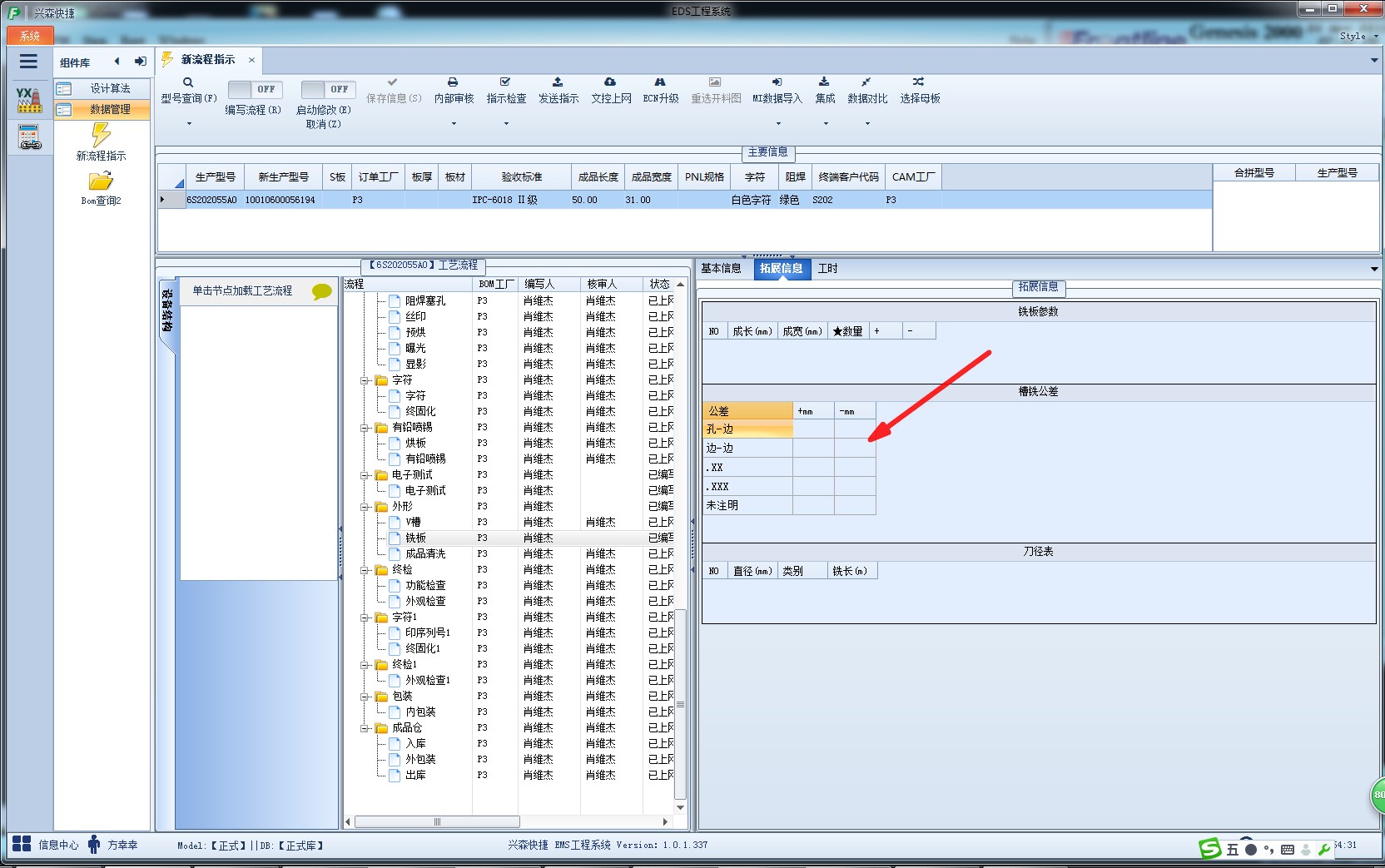The height and width of the screenshot is (868, 1385).
Task: Click the 型号查询 (F) search icon
Action: 188,82
